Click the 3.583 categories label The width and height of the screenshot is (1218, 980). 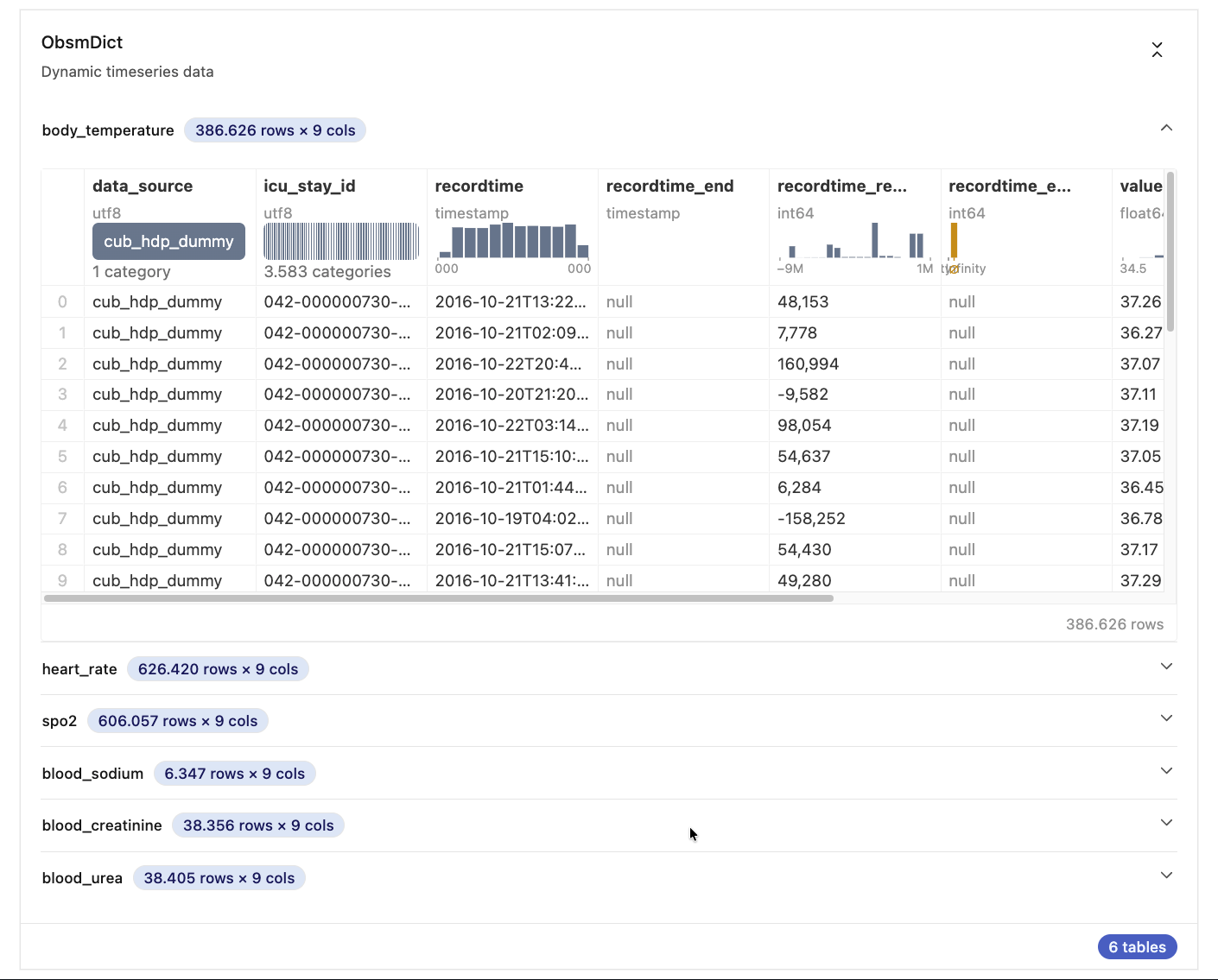pyautogui.click(x=327, y=272)
